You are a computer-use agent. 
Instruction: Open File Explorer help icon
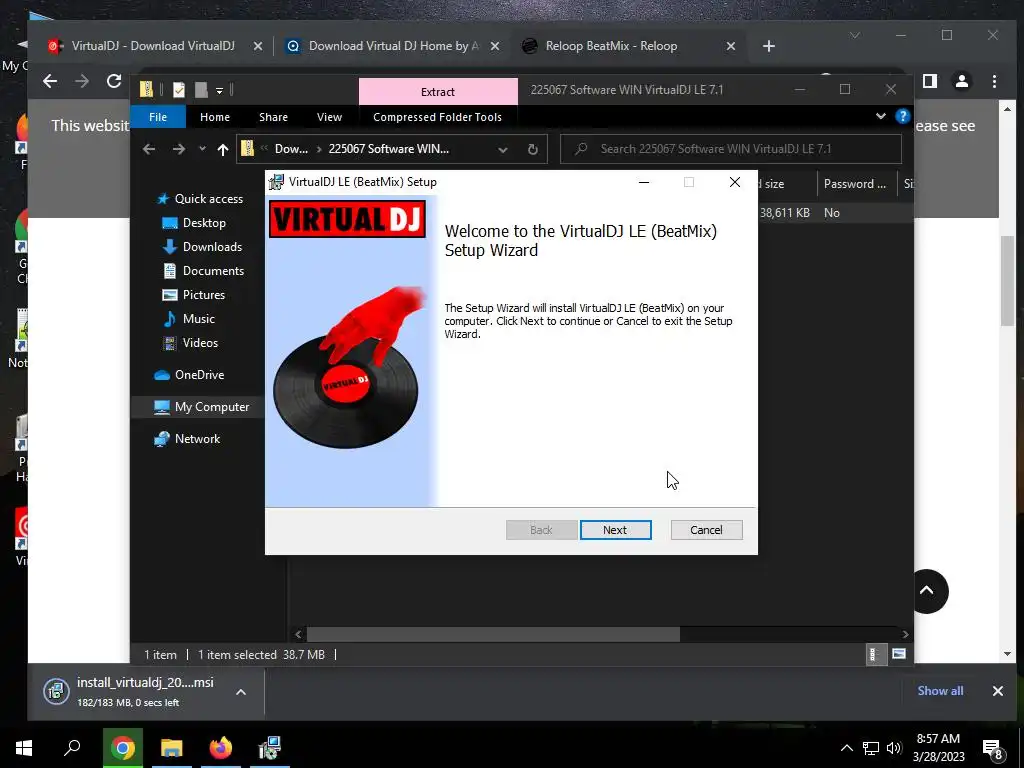tap(903, 116)
